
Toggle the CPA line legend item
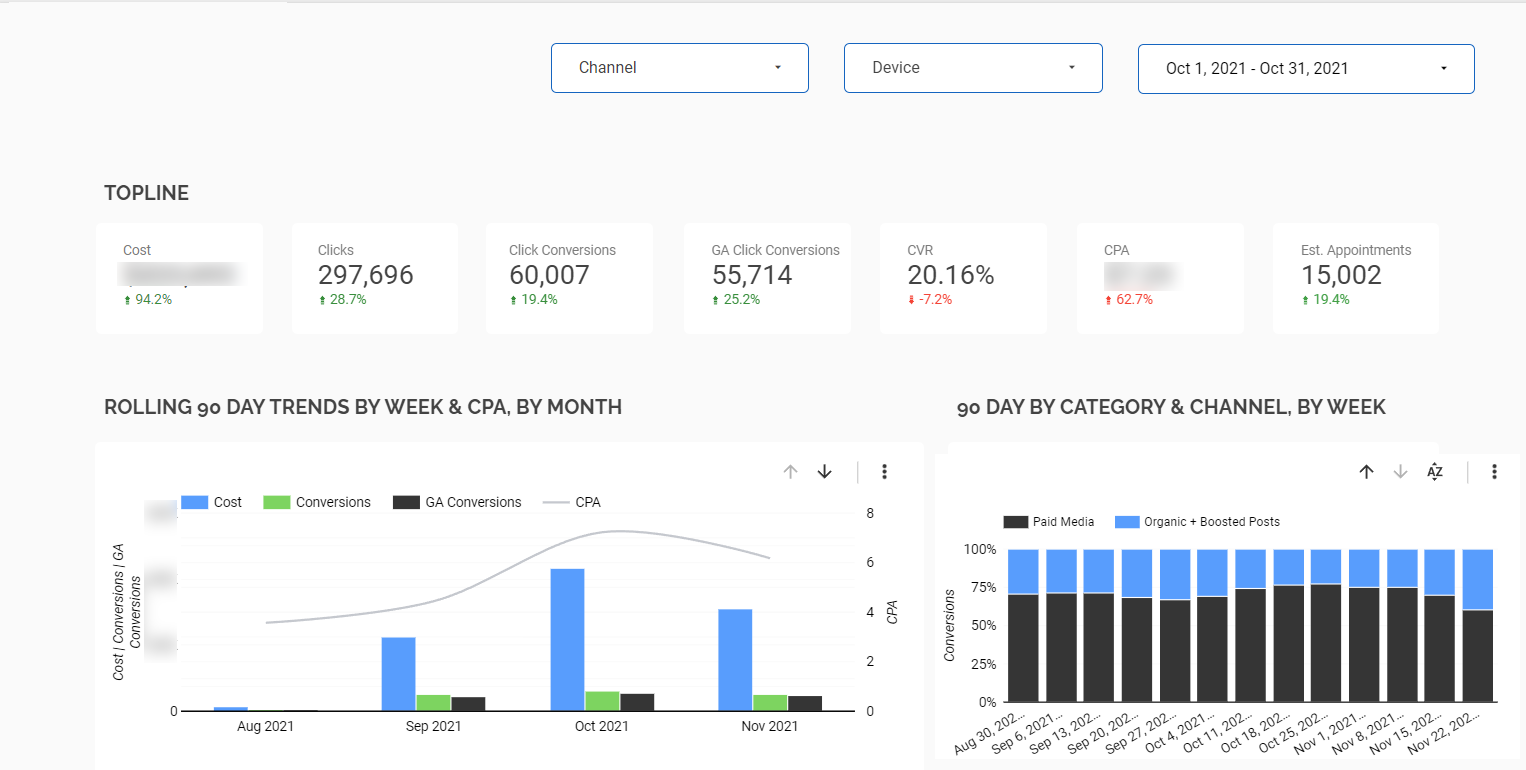(x=572, y=502)
